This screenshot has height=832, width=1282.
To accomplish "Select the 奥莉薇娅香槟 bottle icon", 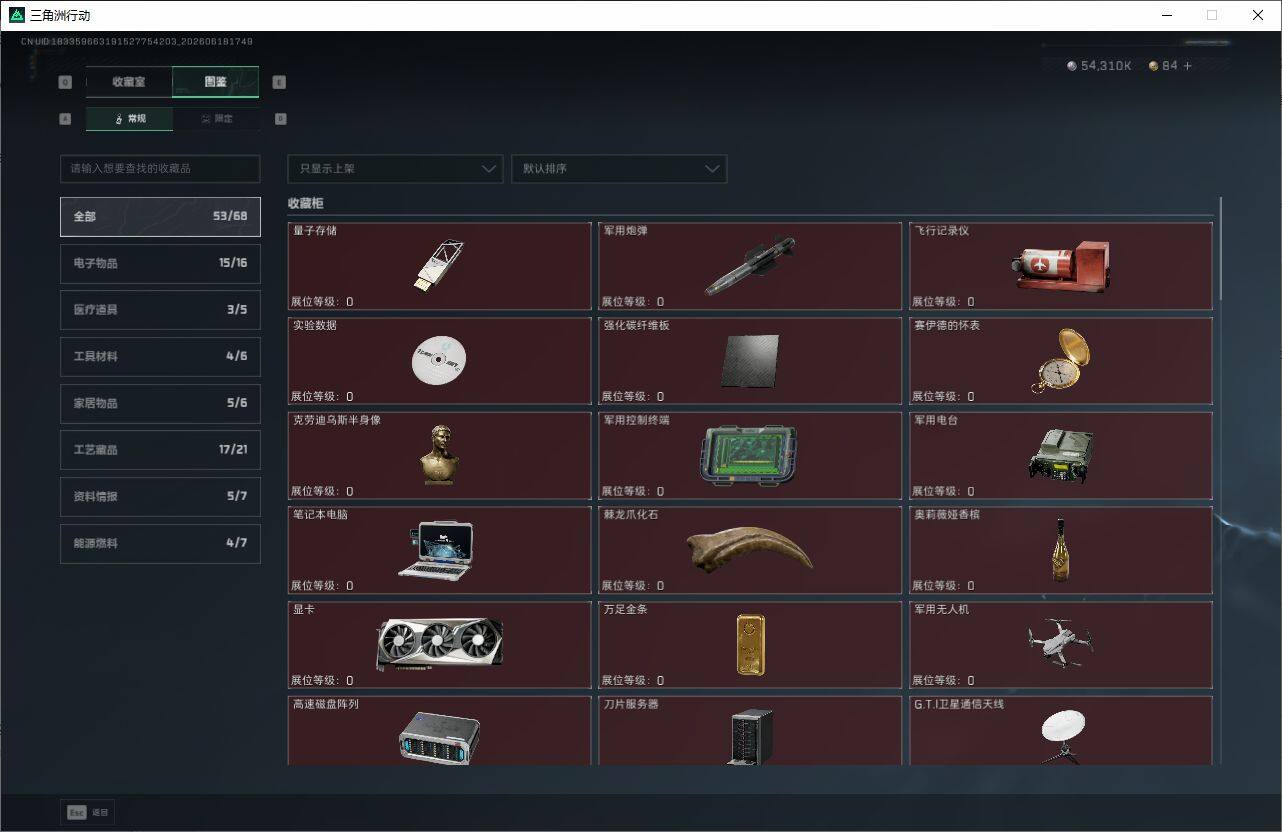I will coord(1060,549).
